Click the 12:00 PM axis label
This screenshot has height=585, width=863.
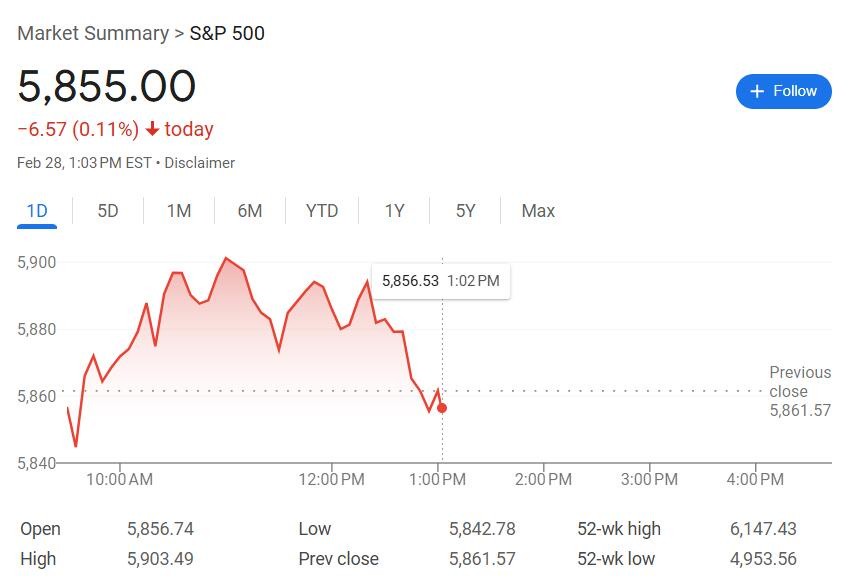[331, 479]
